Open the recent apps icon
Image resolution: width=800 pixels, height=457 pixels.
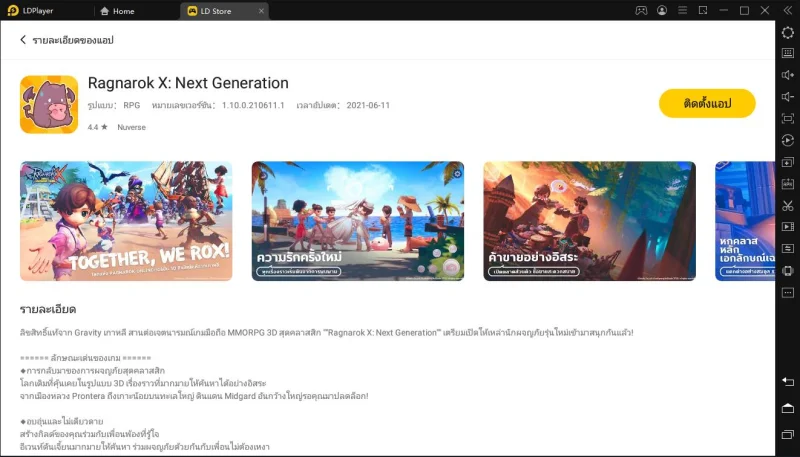(788, 434)
